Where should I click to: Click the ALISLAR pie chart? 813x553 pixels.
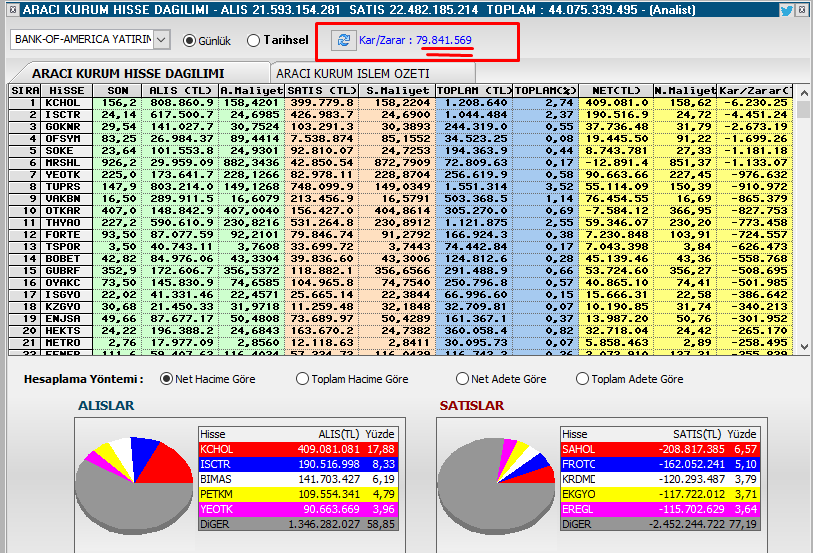click(134, 485)
